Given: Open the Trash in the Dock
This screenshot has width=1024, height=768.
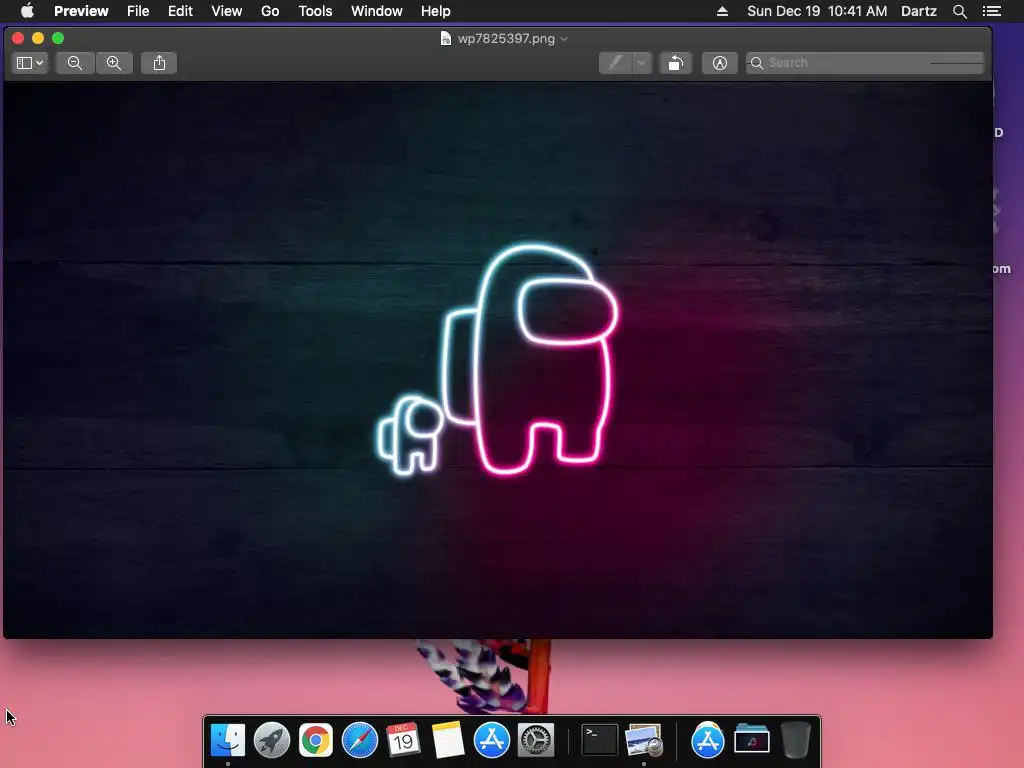Looking at the screenshot, I should [x=795, y=741].
